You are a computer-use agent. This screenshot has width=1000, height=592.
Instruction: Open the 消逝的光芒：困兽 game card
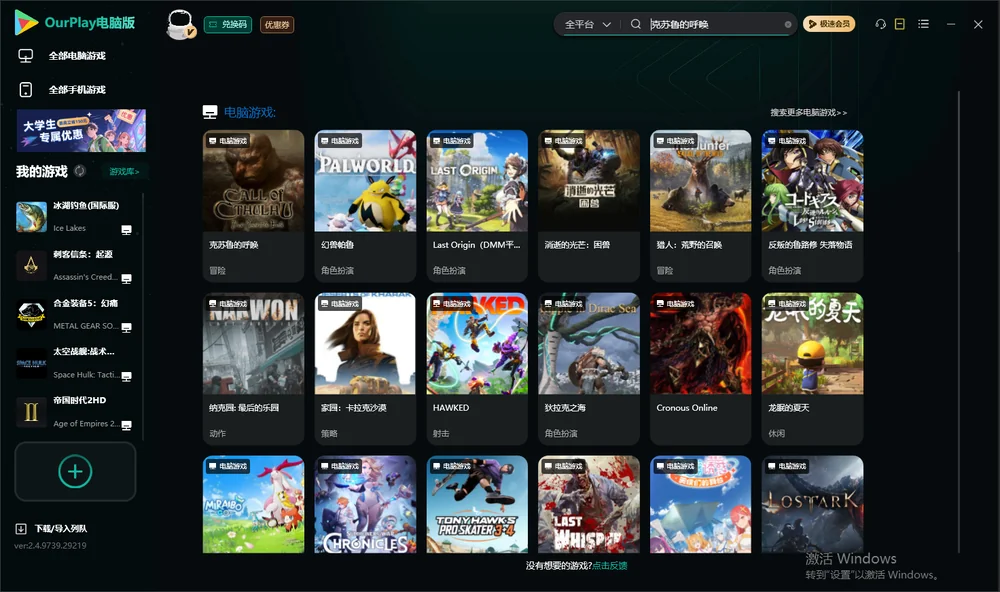click(589, 205)
